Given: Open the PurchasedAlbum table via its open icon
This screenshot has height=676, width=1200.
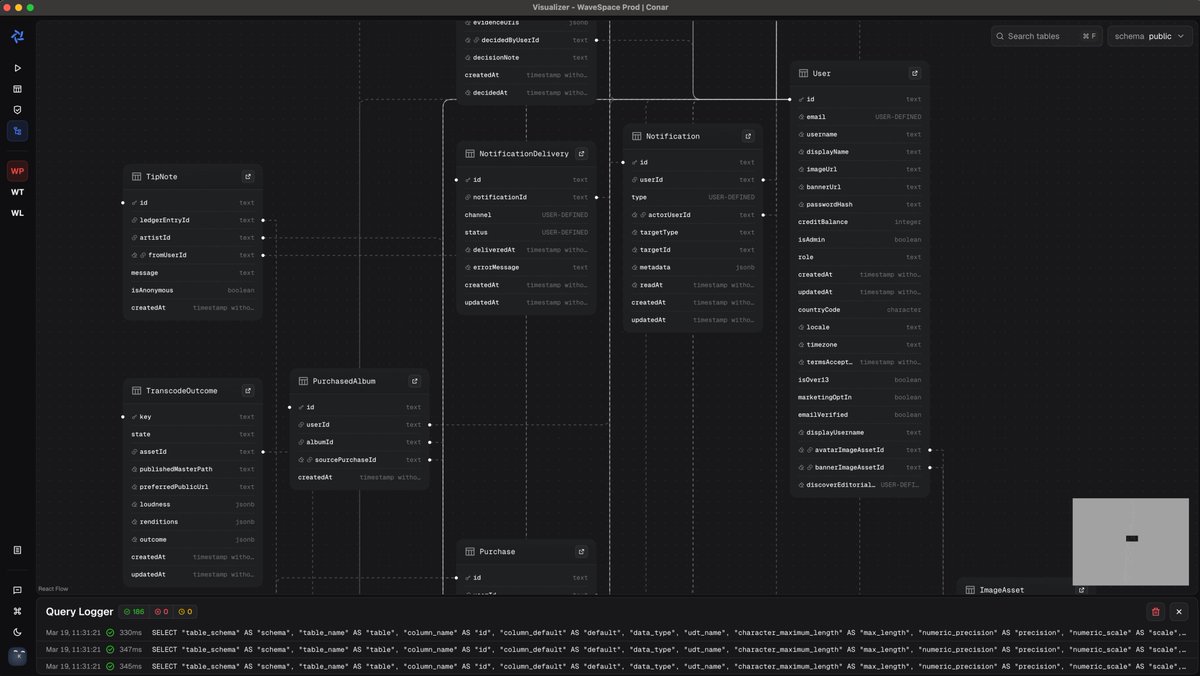Looking at the screenshot, I should point(415,381).
